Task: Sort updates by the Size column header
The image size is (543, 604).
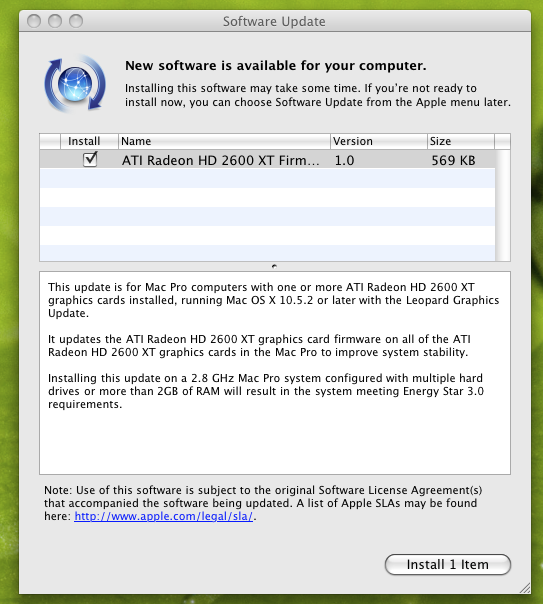Action: tap(461, 141)
